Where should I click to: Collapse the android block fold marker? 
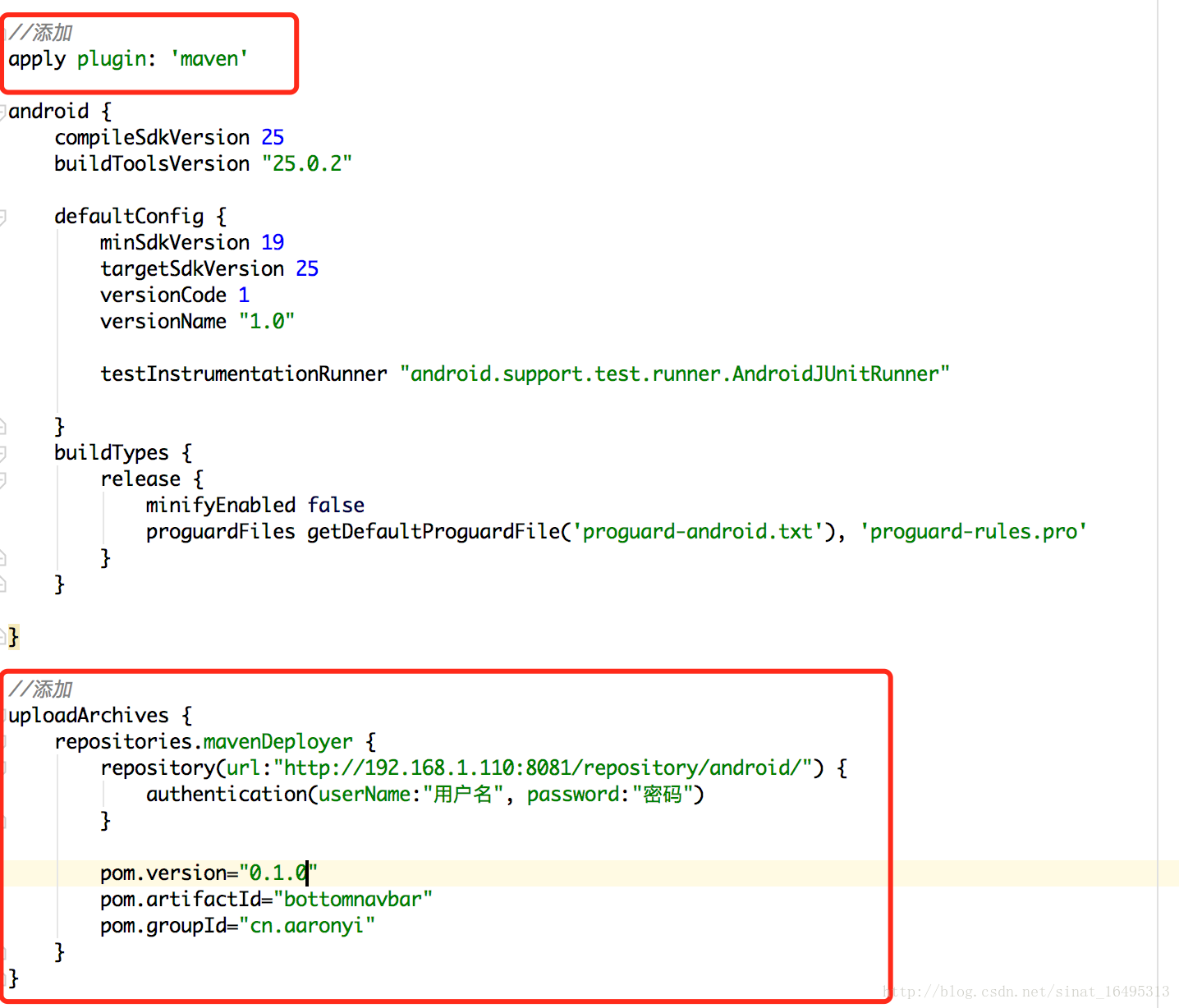click(x=2, y=112)
